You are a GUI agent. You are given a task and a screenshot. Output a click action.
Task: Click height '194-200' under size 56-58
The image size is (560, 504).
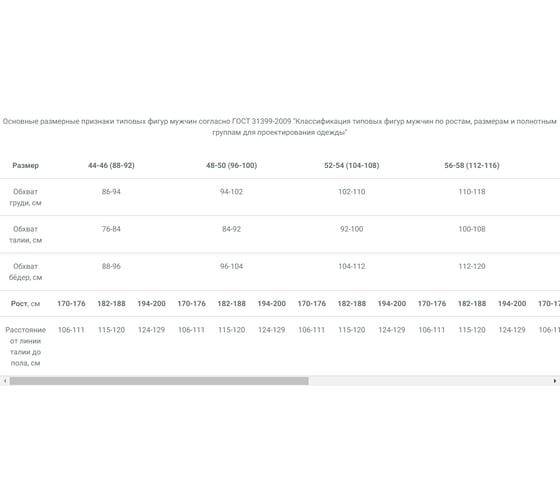[512, 304]
